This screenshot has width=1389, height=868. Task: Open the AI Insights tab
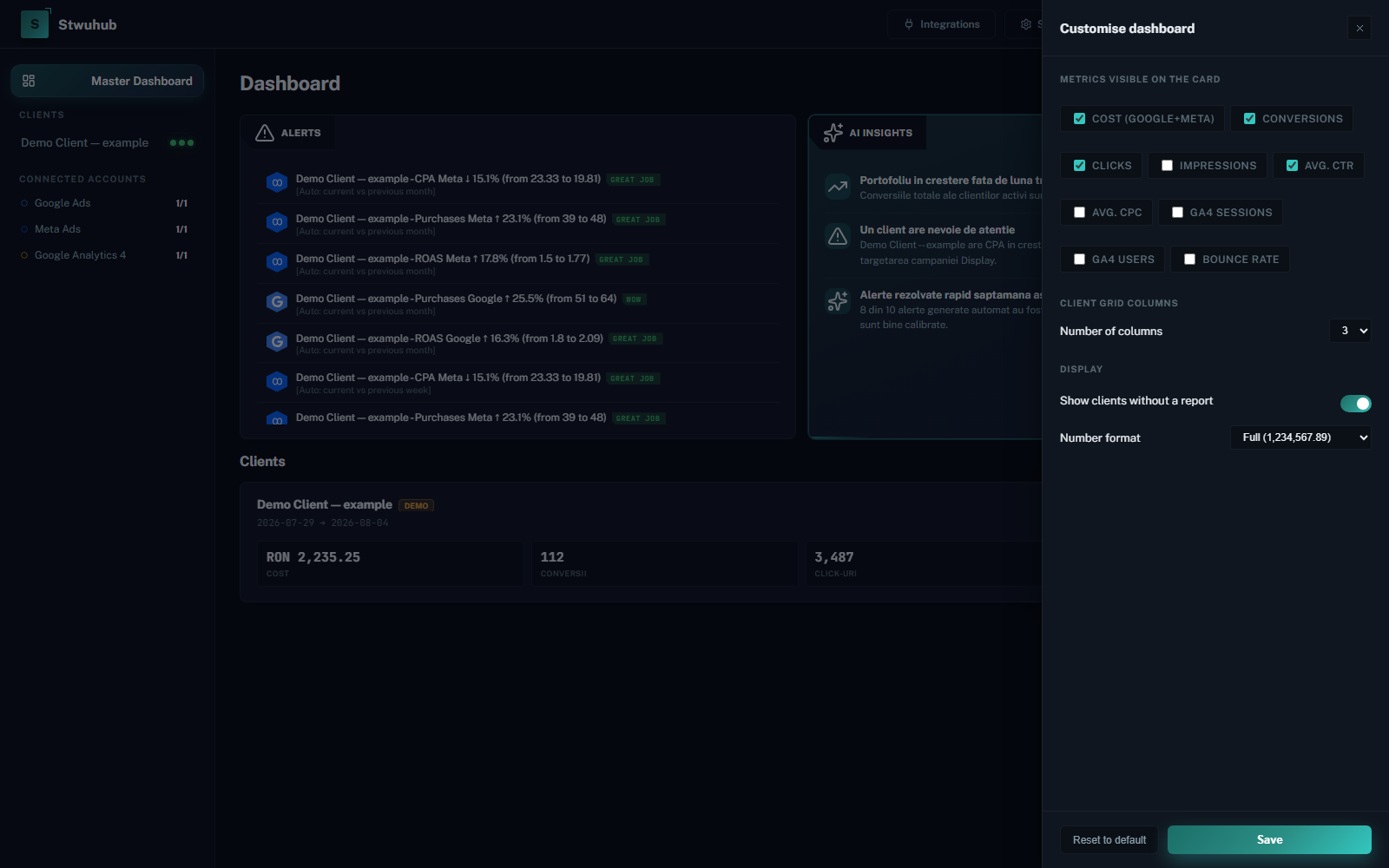[867, 133]
